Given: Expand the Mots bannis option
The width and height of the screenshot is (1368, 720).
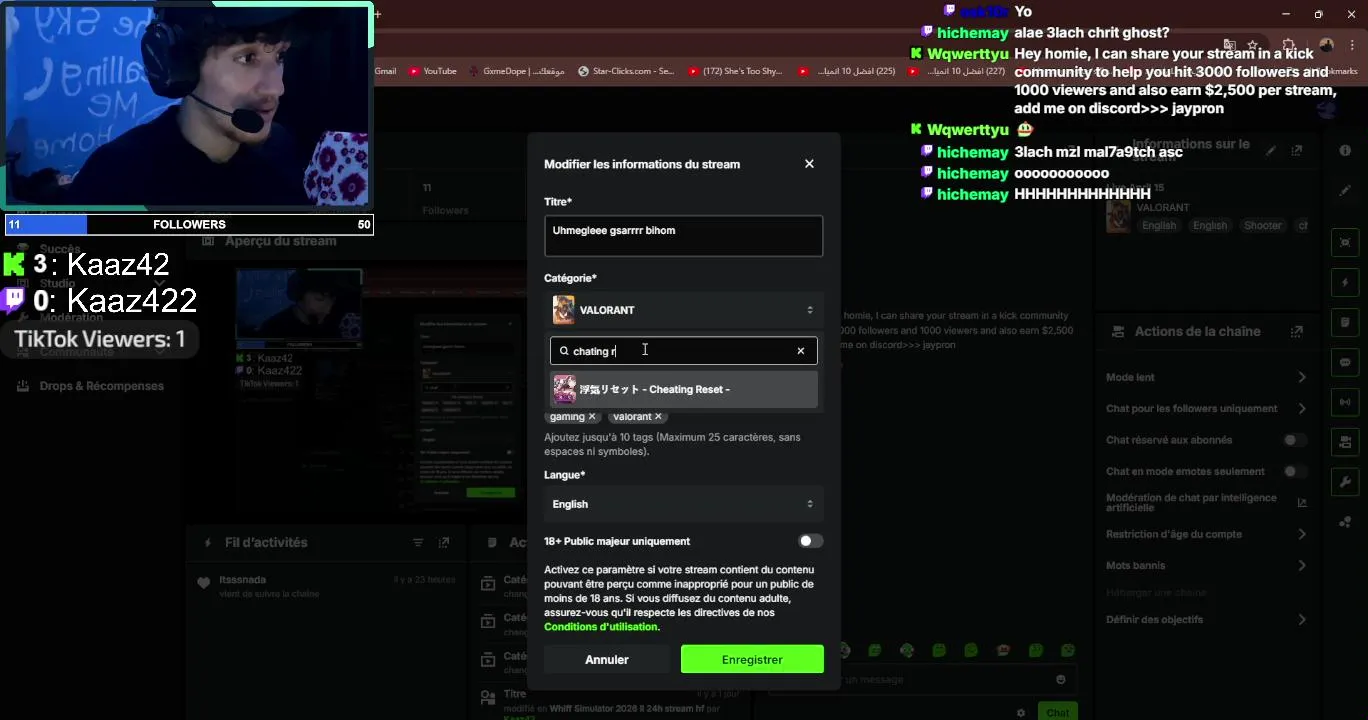Looking at the screenshot, I should click(1302, 565).
